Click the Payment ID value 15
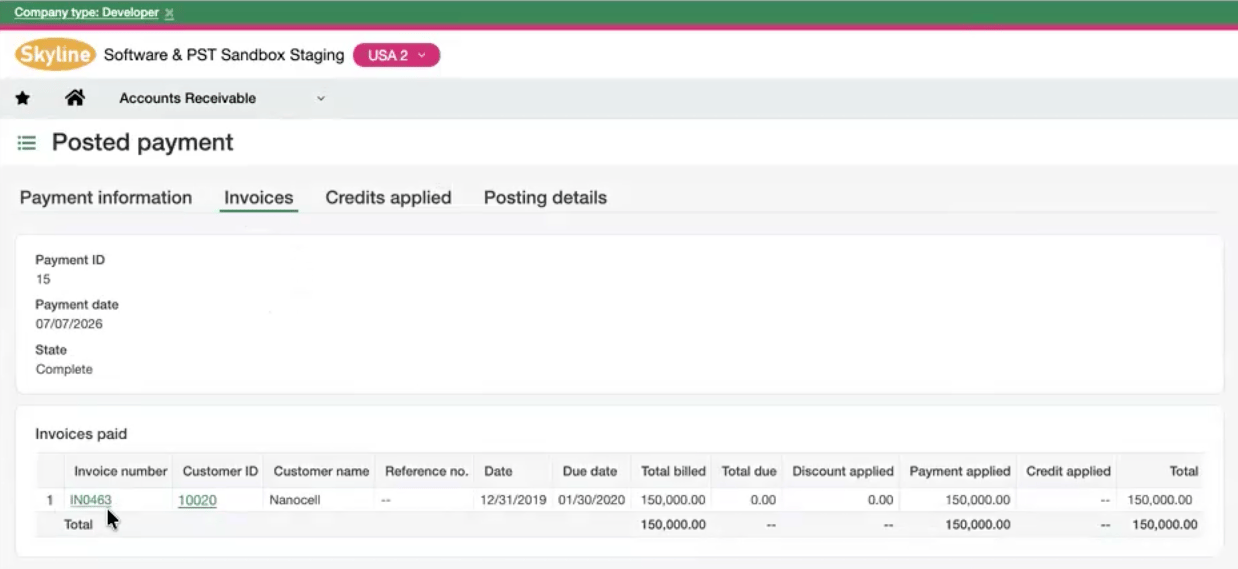Image resolution: width=1238 pixels, height=569 pixels. tap(43, 279)
